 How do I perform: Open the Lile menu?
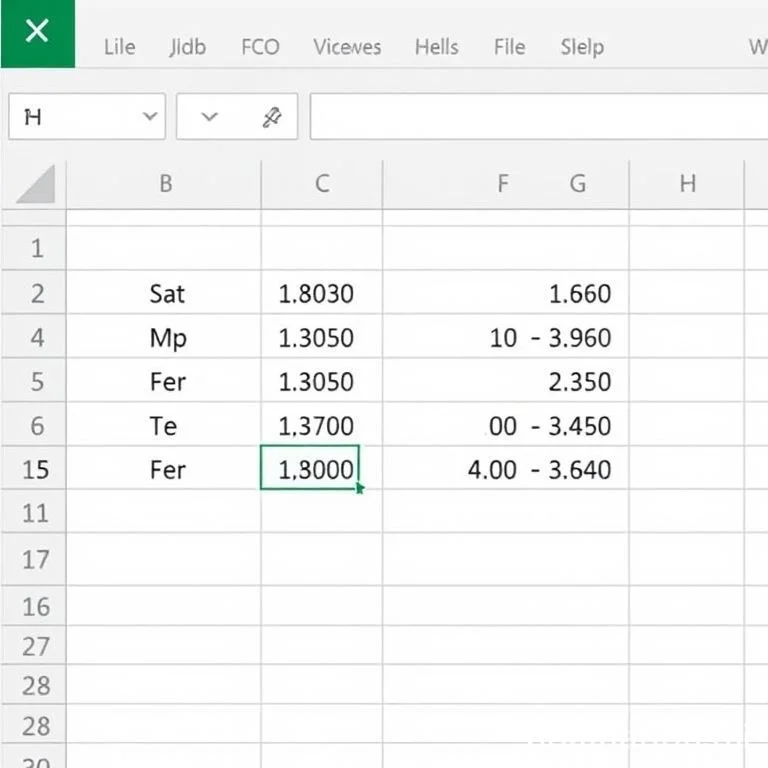click(119, 47)
